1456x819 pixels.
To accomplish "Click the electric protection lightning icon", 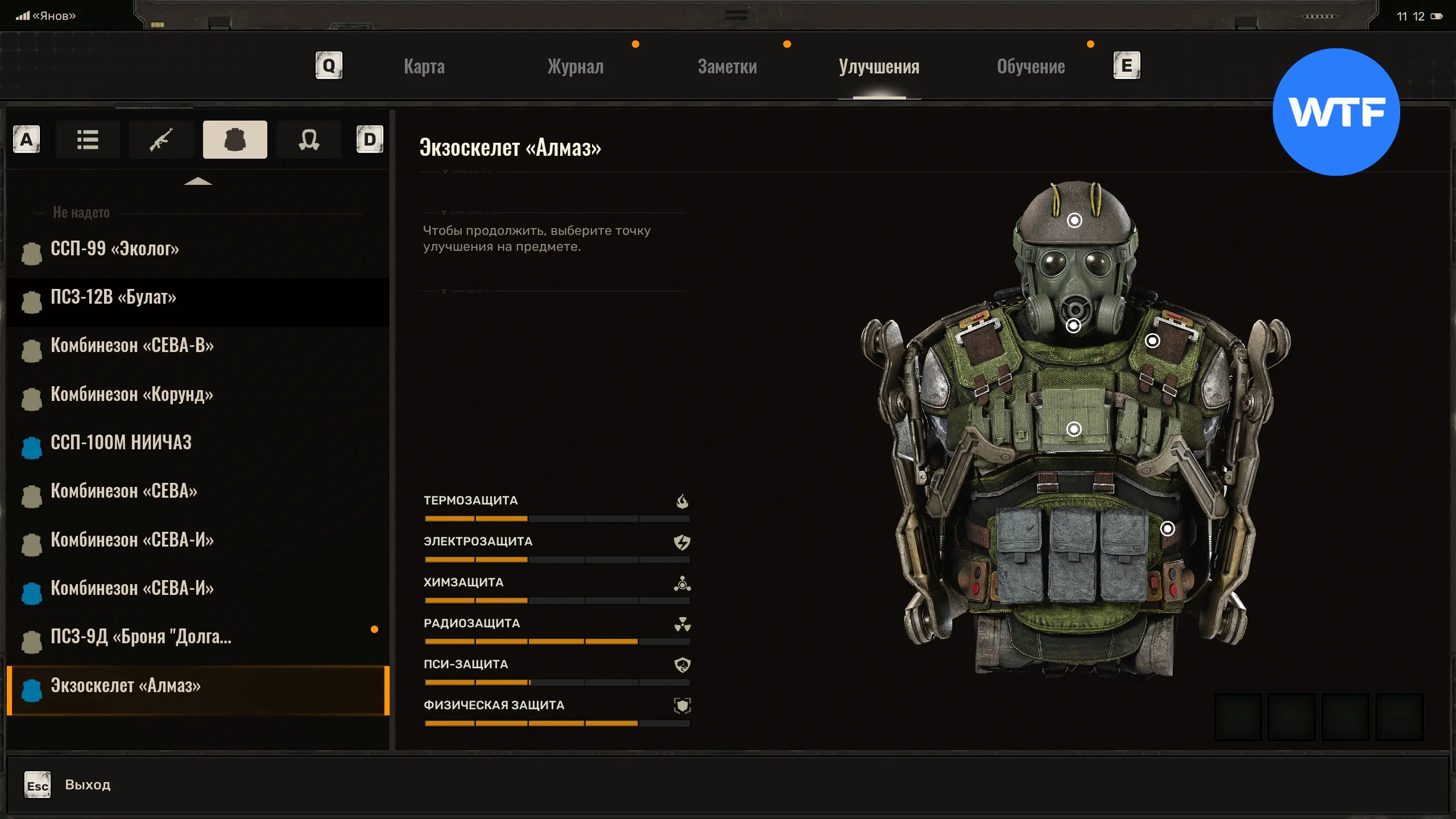I will [x=682, y=542].
